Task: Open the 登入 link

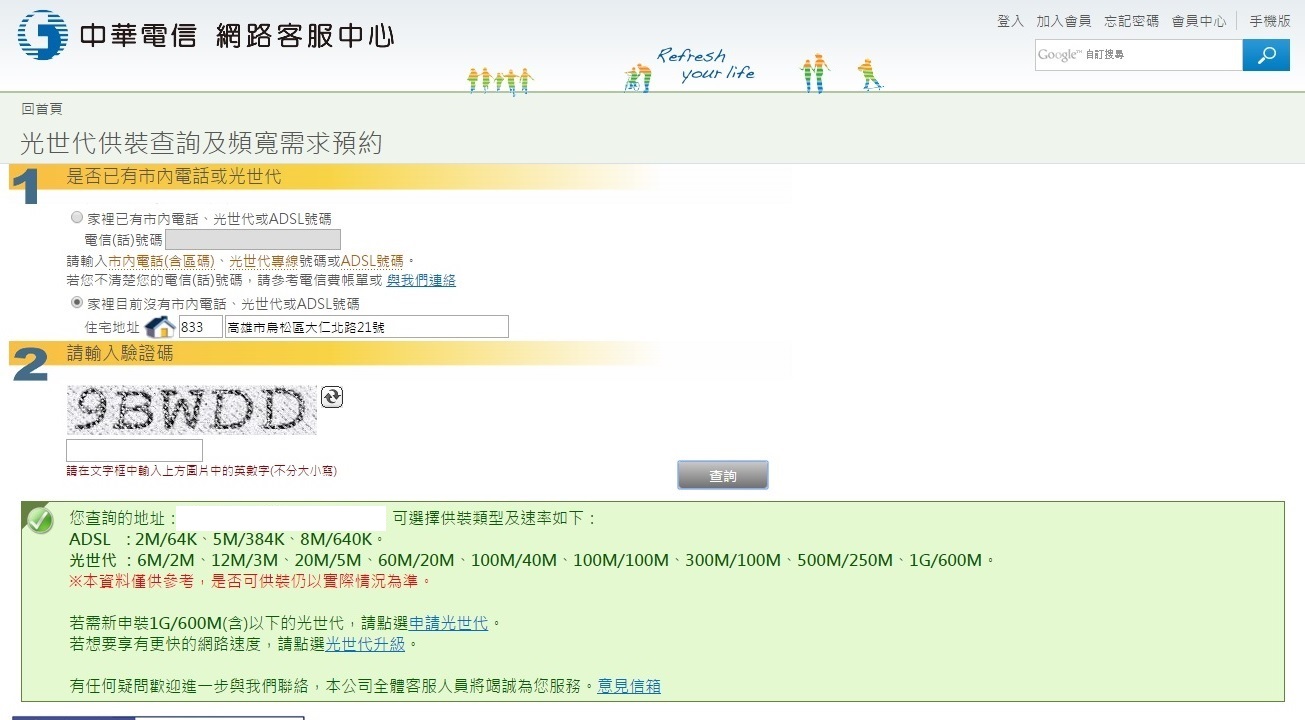Action: 1010,21
